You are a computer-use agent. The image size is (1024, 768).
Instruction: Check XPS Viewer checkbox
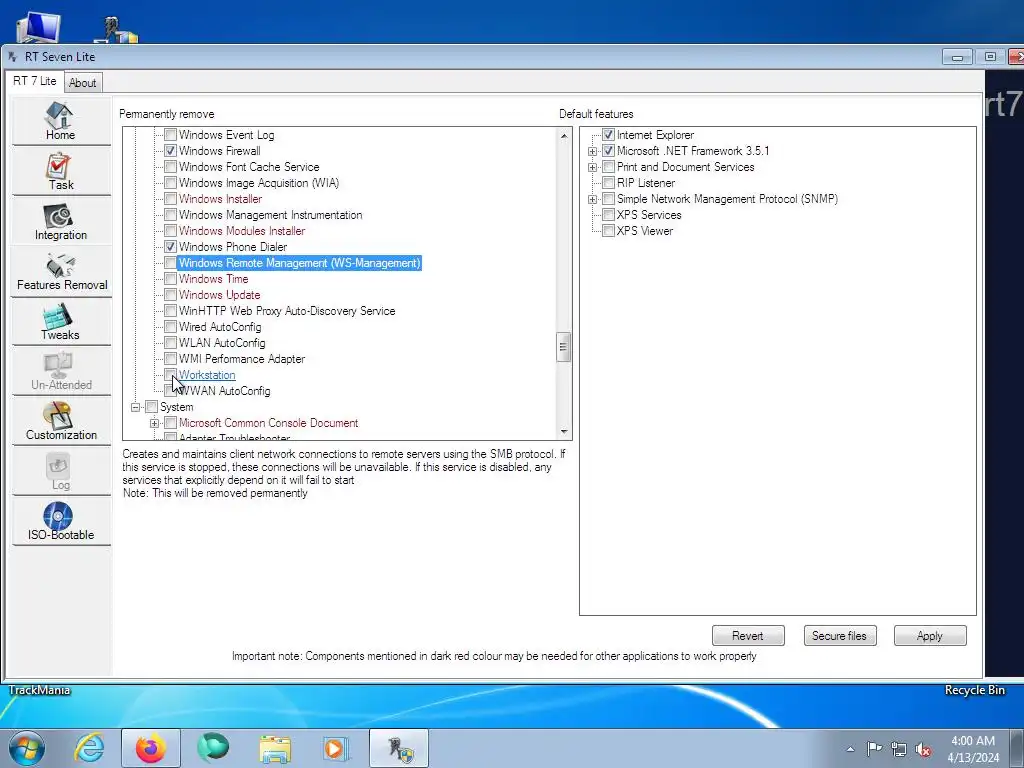pos(608,231)
